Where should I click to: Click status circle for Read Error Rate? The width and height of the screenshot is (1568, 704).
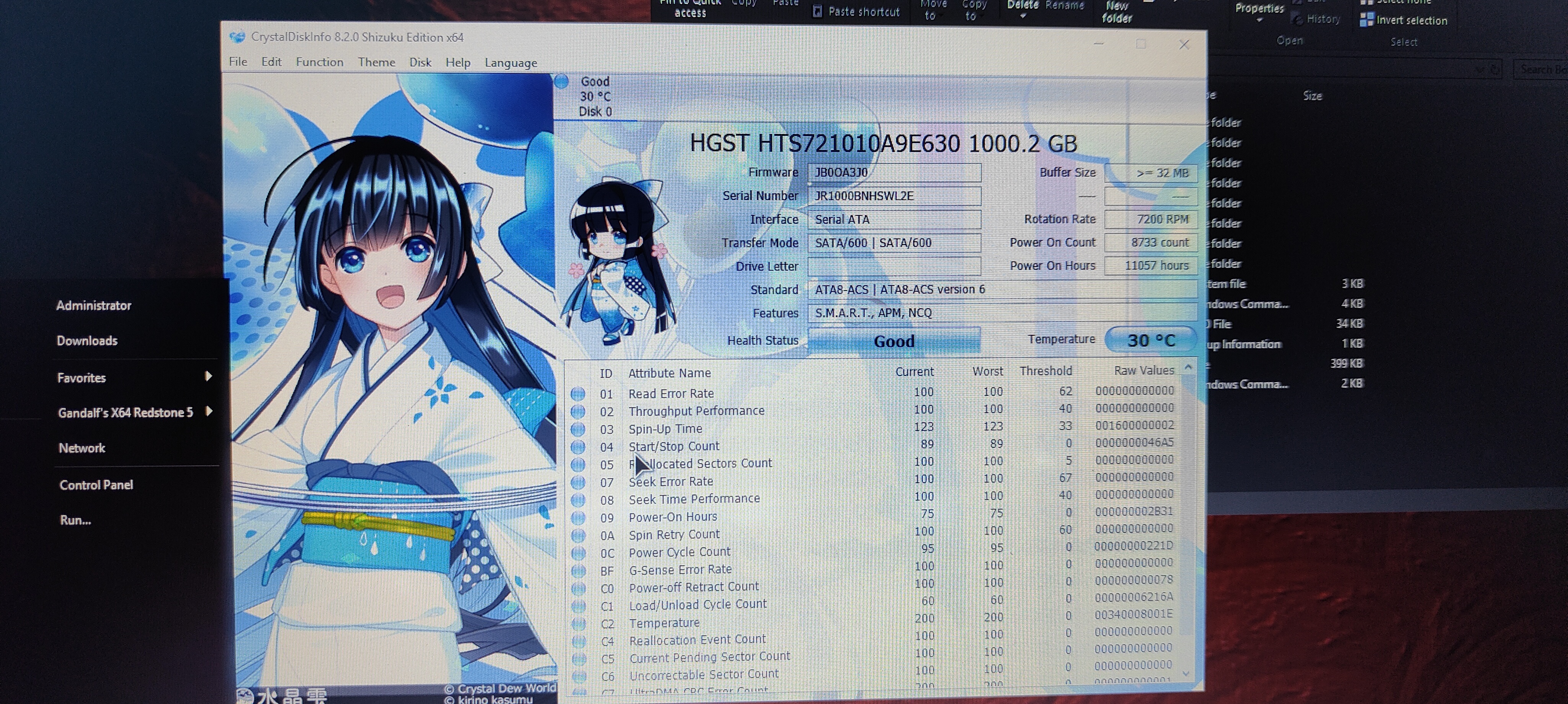pos(578,394)
